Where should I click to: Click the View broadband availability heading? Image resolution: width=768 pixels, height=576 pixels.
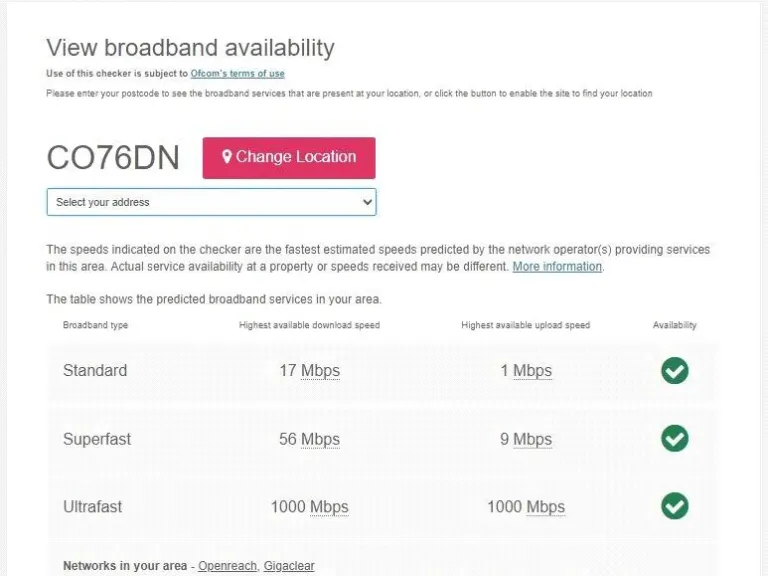(x=190, y=47)
